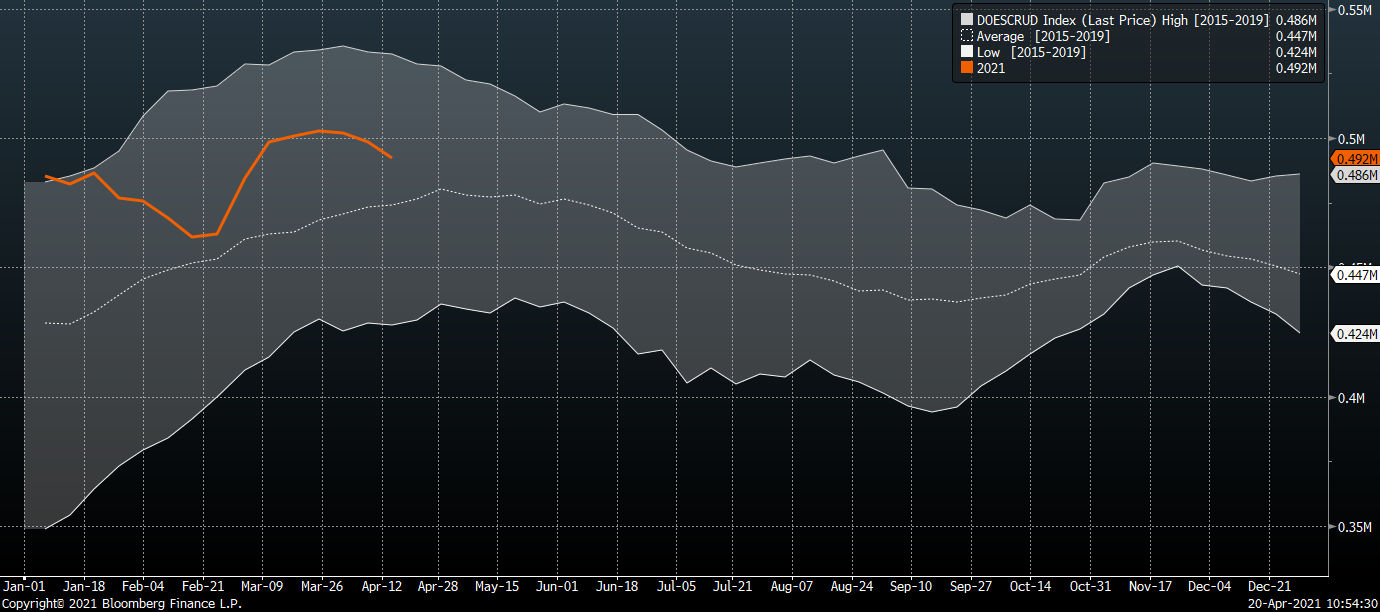Click the Dec-21 x-axis date label
Screen dimensions: 1380x612
point(1268,587)
